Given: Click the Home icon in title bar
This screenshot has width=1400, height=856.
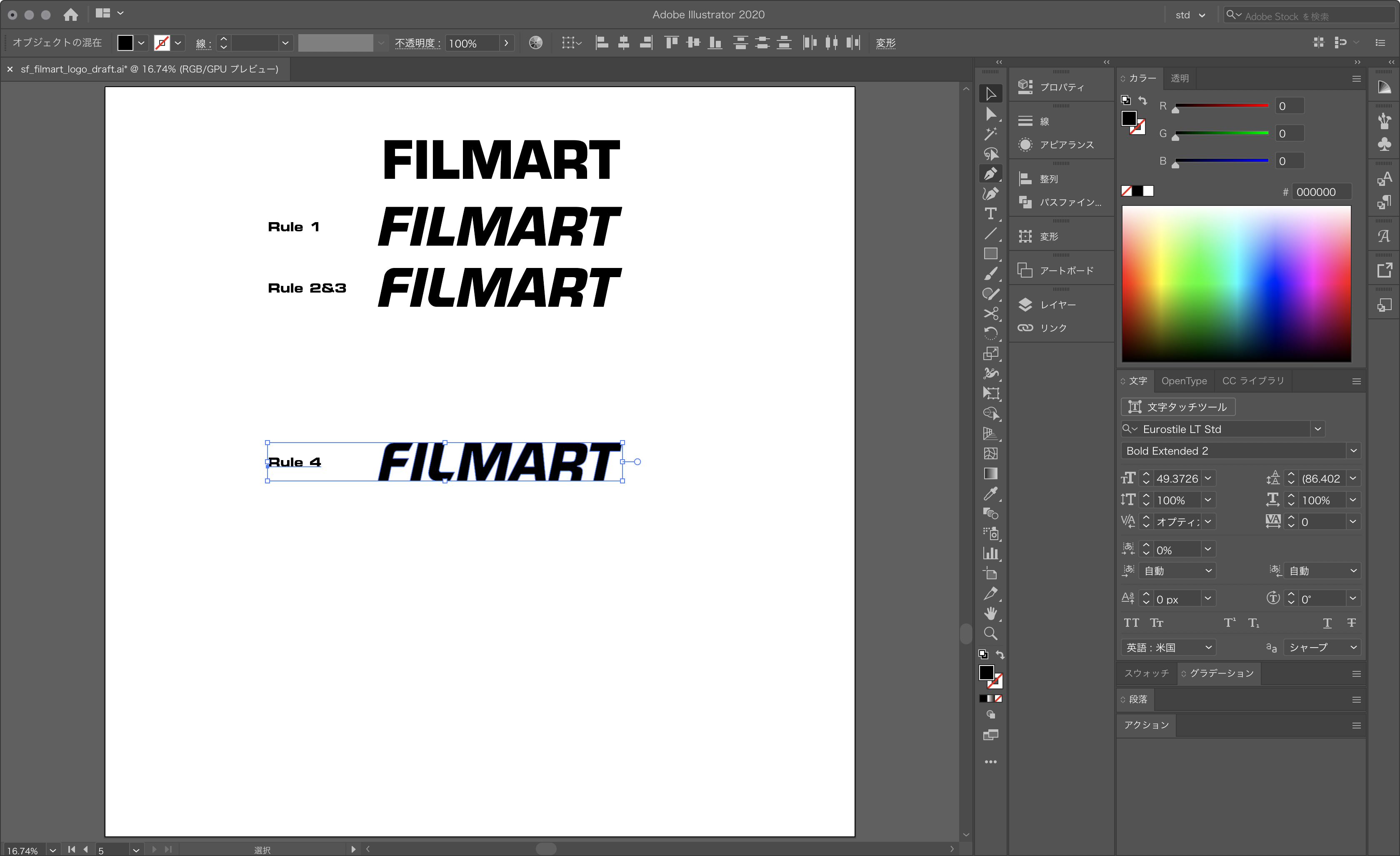Looking at the screenshot, I should point(70,14).
